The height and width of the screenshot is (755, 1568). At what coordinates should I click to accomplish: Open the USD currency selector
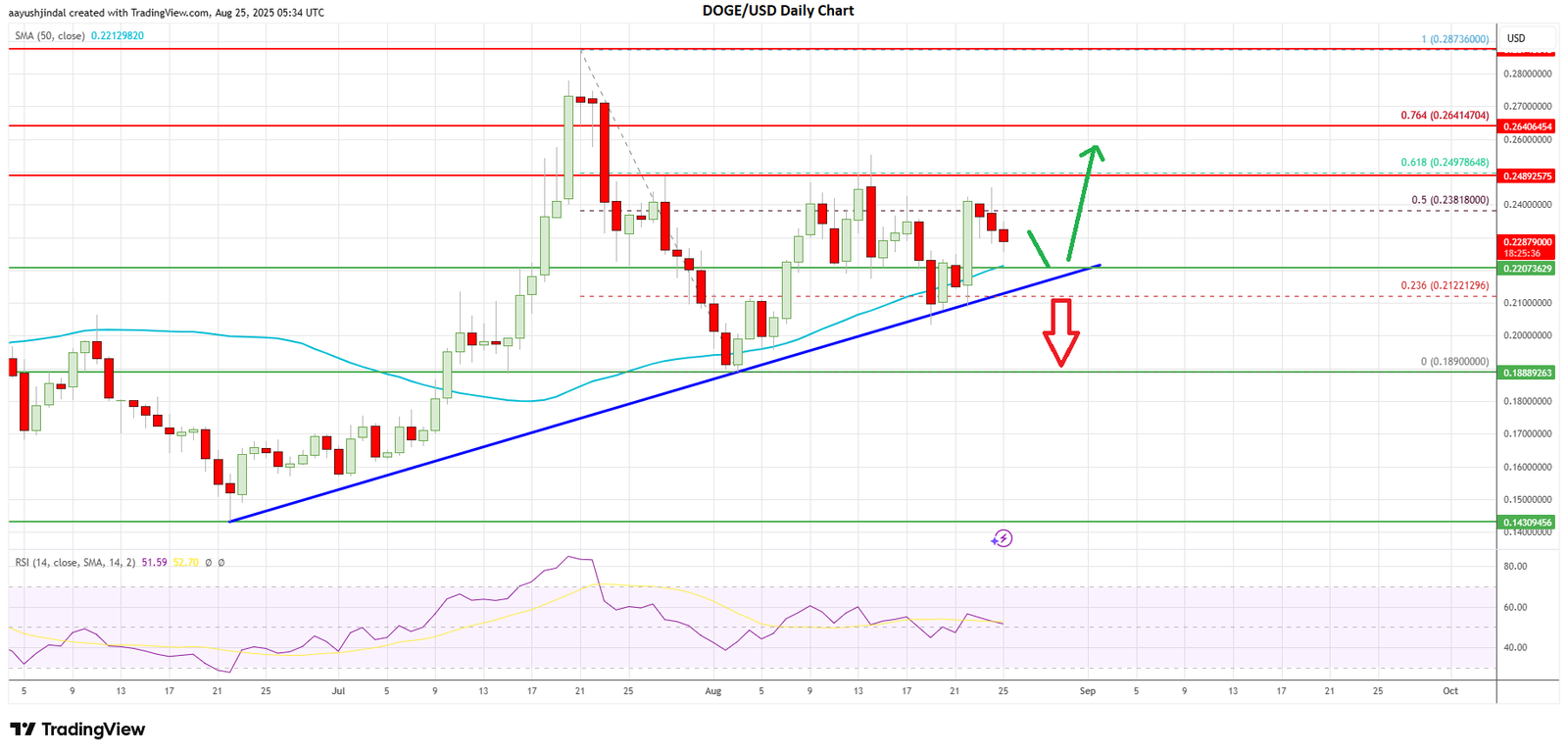point(1516,38)
